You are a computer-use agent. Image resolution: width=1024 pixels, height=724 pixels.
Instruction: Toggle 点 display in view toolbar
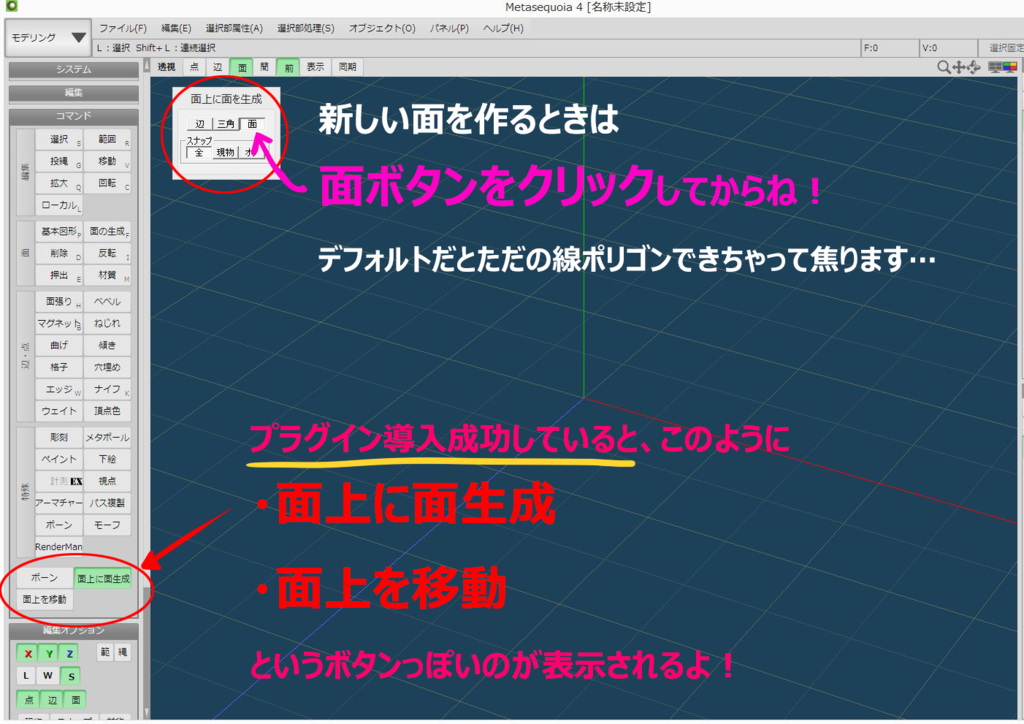click(x=194, y=67)
